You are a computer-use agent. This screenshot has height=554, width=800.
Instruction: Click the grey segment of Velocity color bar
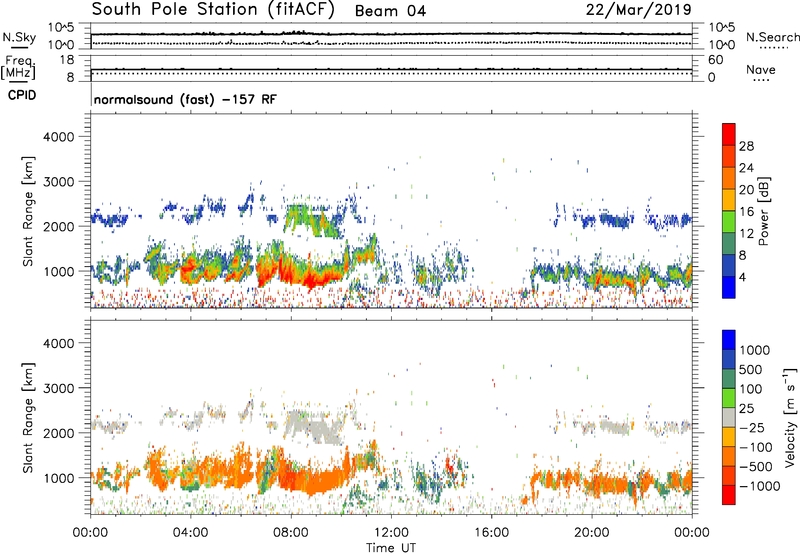coord(729,417)
